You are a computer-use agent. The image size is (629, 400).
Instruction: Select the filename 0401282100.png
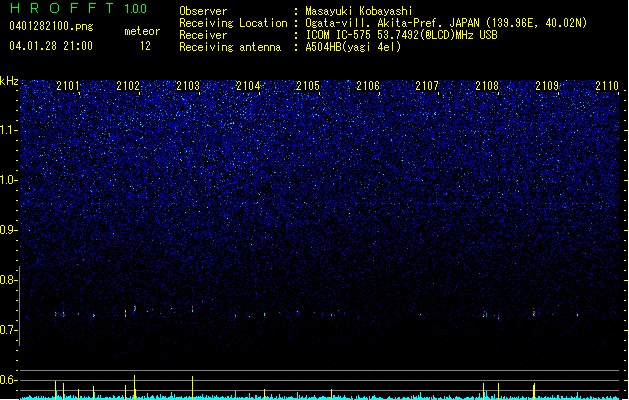pyautogui.click(x=51, y=26)
